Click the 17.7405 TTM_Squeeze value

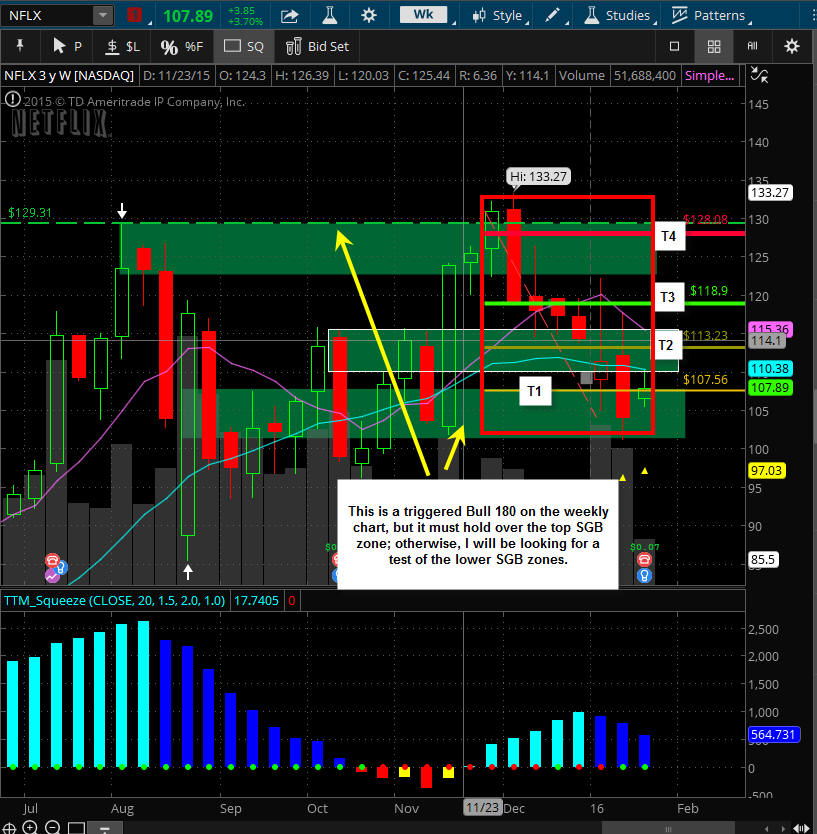click(256, 601)
